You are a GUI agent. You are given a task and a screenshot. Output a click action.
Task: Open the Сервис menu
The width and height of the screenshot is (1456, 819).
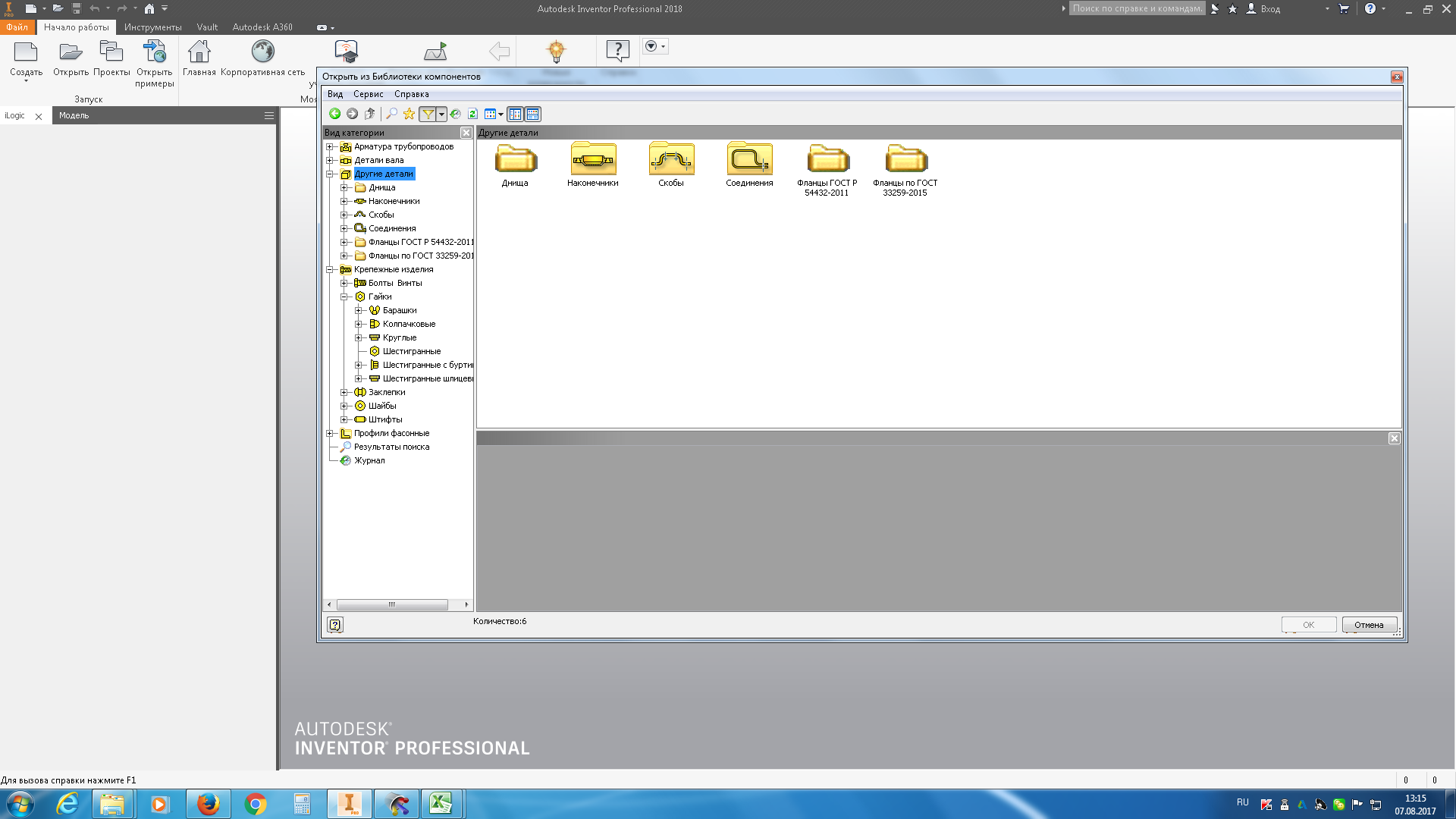pos(369,94)
